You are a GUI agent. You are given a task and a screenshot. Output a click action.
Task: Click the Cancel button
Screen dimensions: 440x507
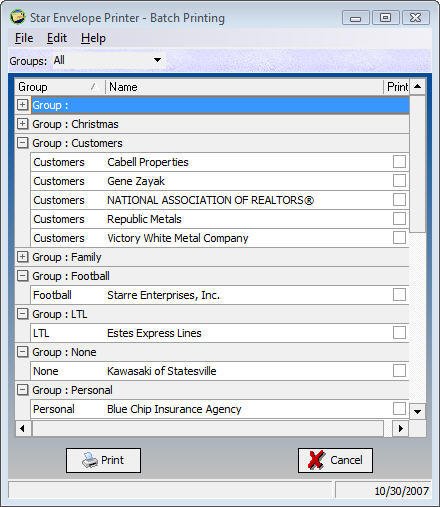[335, 460]
